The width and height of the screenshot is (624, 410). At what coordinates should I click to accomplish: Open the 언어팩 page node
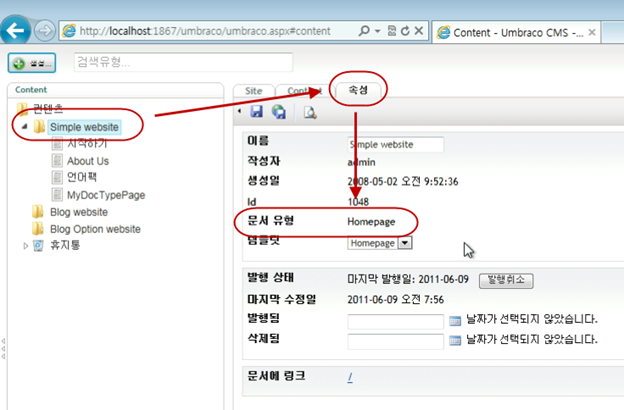(x=82, y=177)
